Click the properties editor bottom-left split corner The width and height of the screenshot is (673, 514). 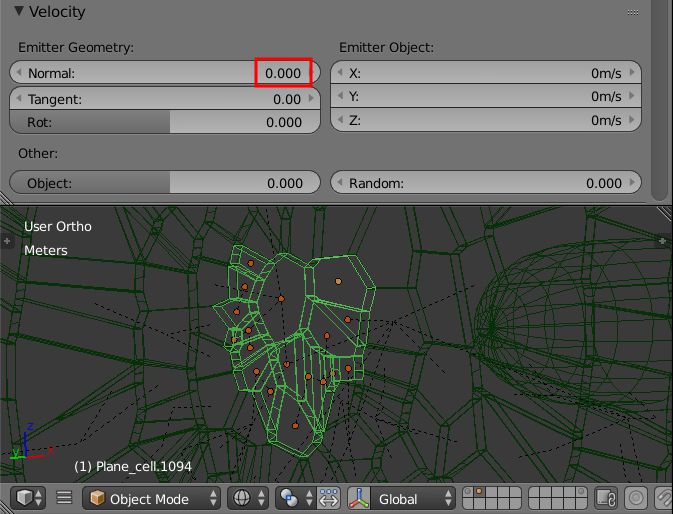(6, 198)
